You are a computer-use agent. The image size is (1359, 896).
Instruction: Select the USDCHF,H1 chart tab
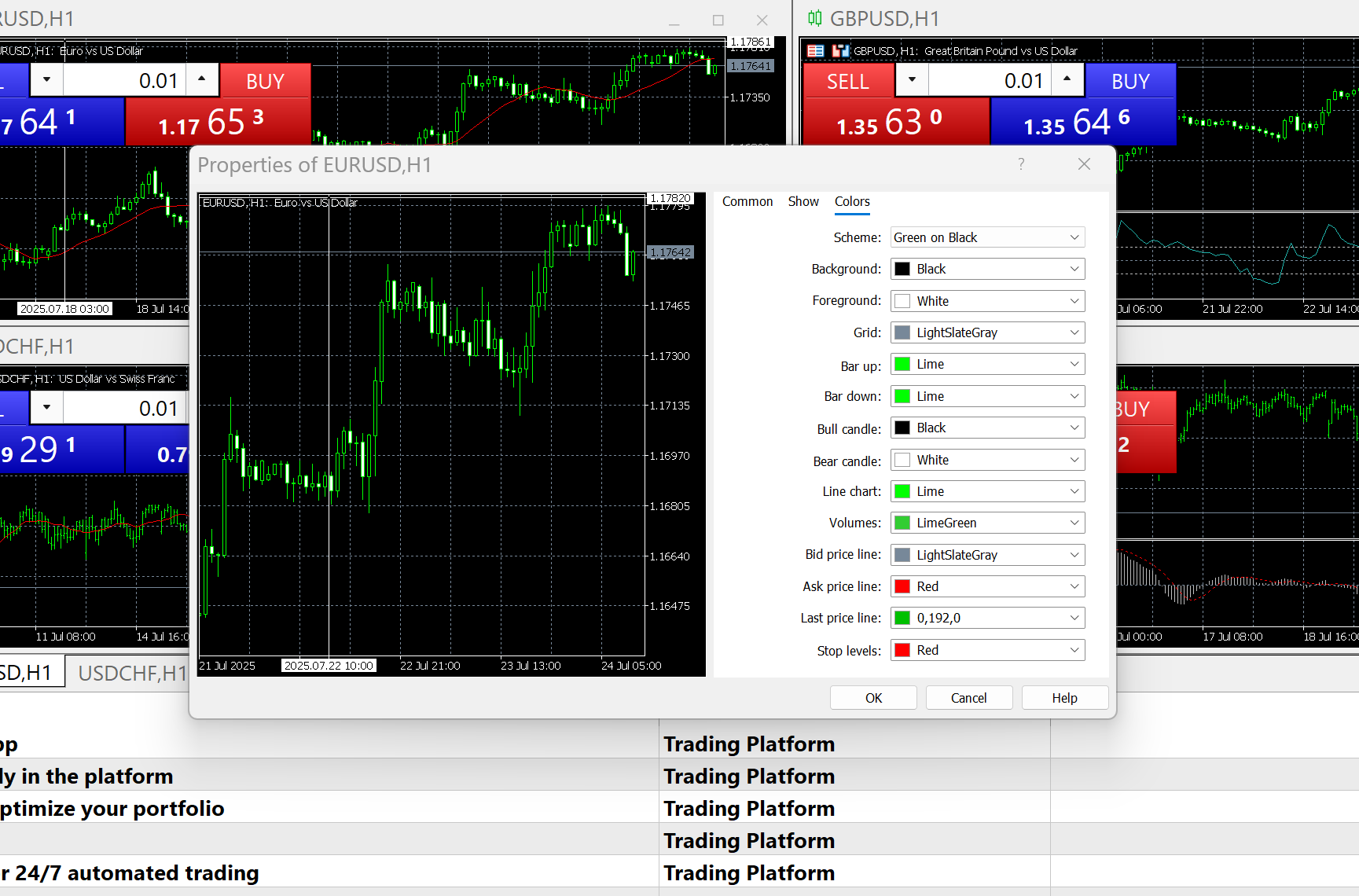132,673
